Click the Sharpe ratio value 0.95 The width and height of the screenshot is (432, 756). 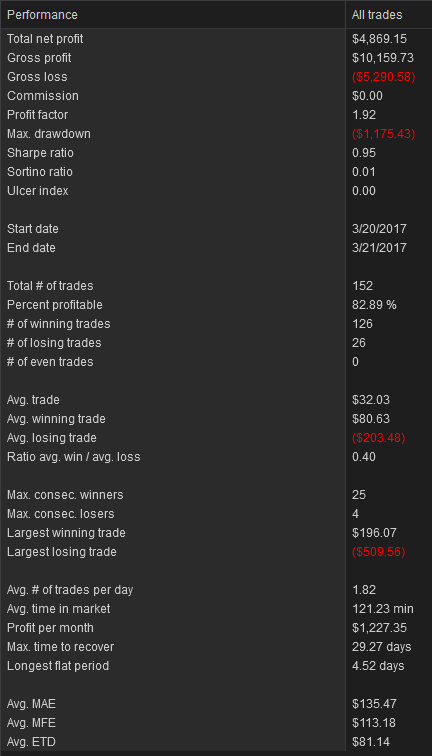(364, 153)
